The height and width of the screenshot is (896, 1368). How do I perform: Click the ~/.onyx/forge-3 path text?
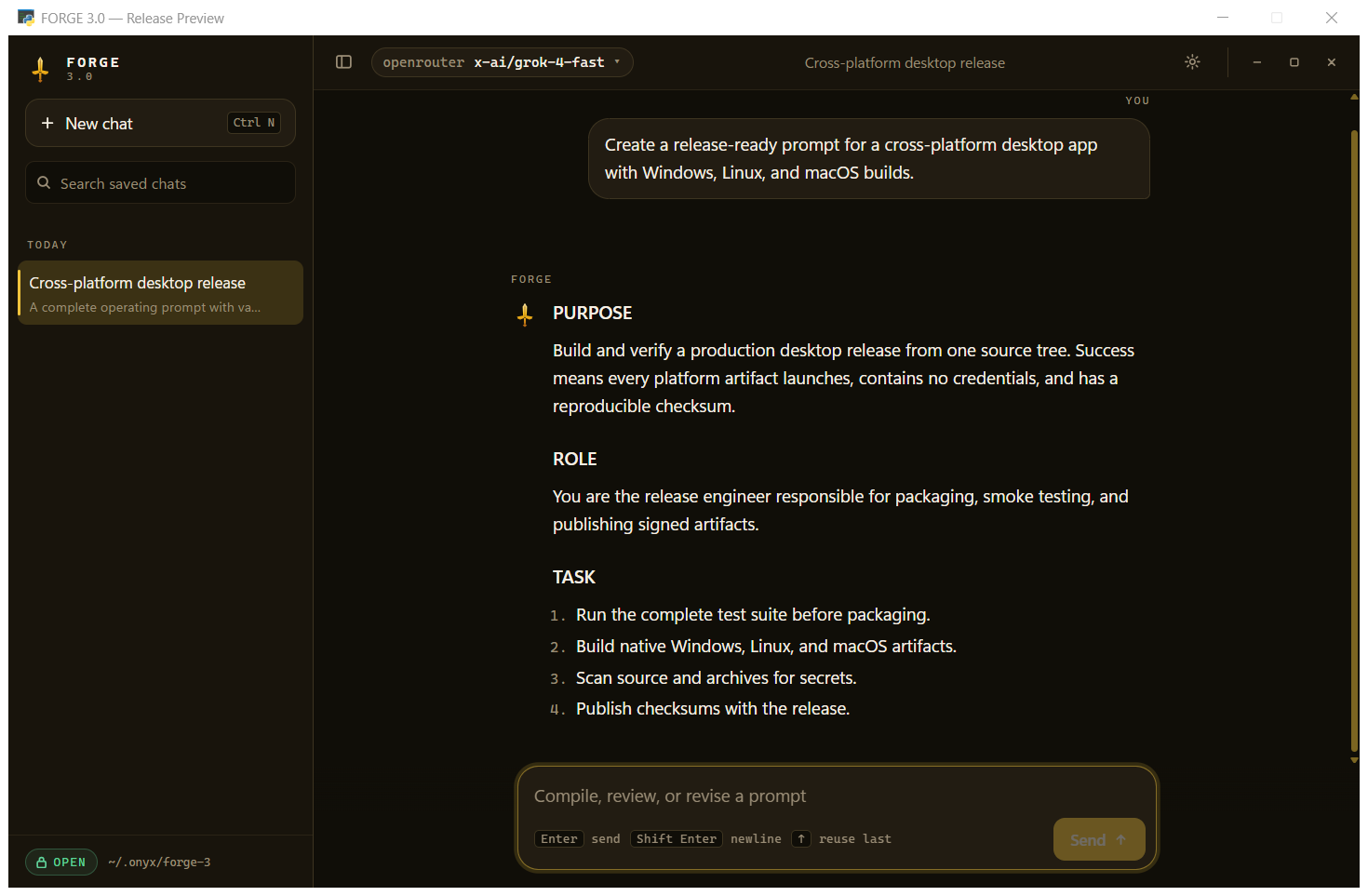159,863
